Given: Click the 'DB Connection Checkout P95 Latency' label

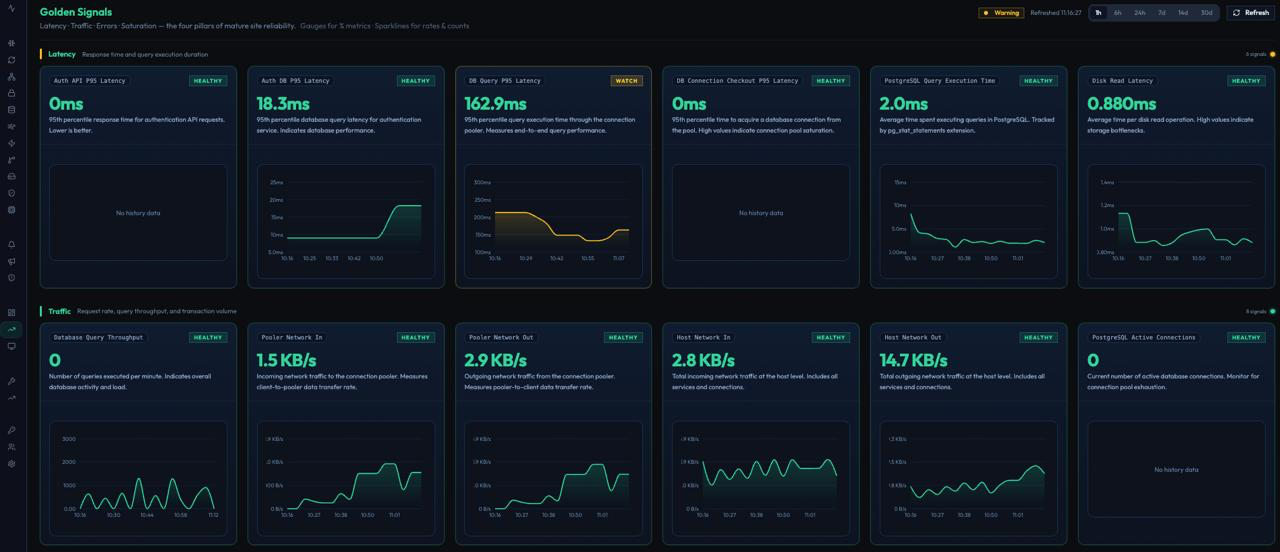Looking at the screenshot, I should (737, 81).
